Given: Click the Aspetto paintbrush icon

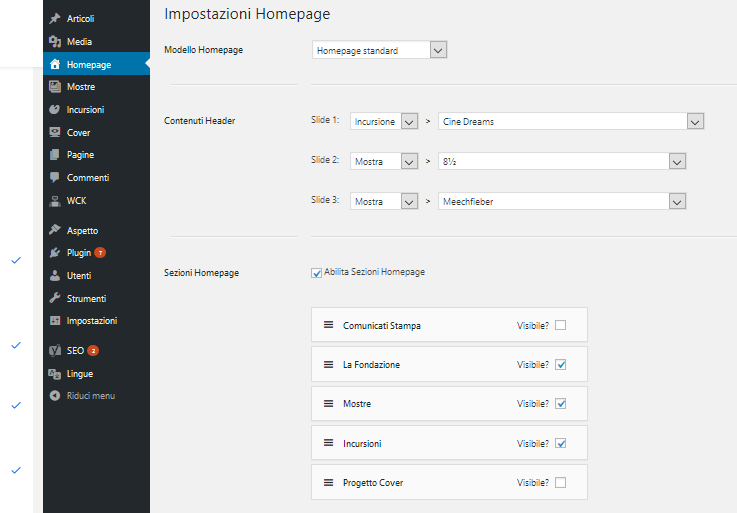Looking at the screenshot, I should click(x=55, y=231).
